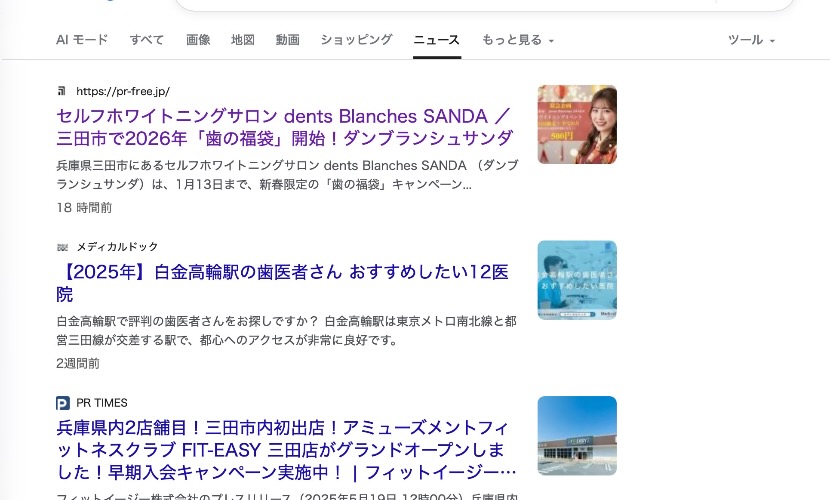The height and width of the screenshot is (500, 830).
Task: Select the 画像 search tab
Action: (198, 40)
